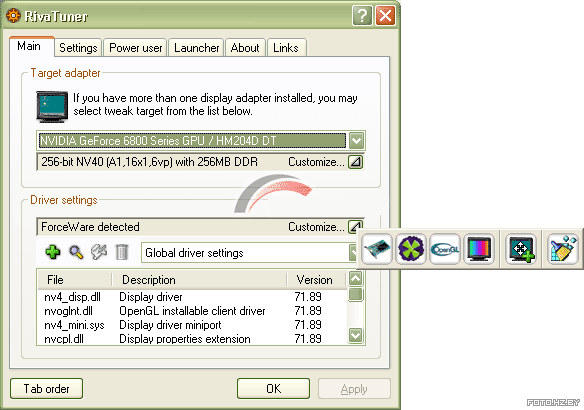Click the trash can delete icon
Screen dimensions: 584x410
click(122, 252)
